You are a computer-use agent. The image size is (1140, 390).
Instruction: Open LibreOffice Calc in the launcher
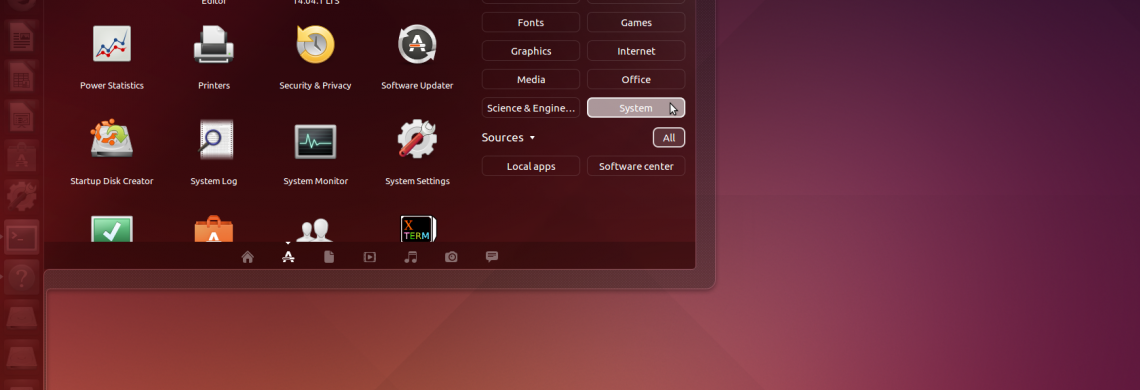pyautogui.click(x=22, y=78)
